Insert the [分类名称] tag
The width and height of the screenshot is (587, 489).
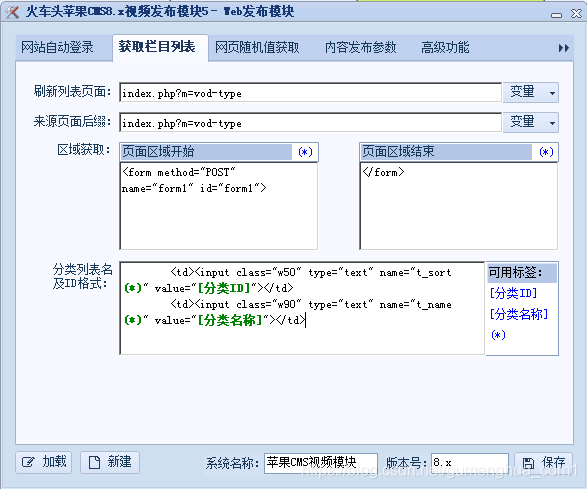point(519,314)
